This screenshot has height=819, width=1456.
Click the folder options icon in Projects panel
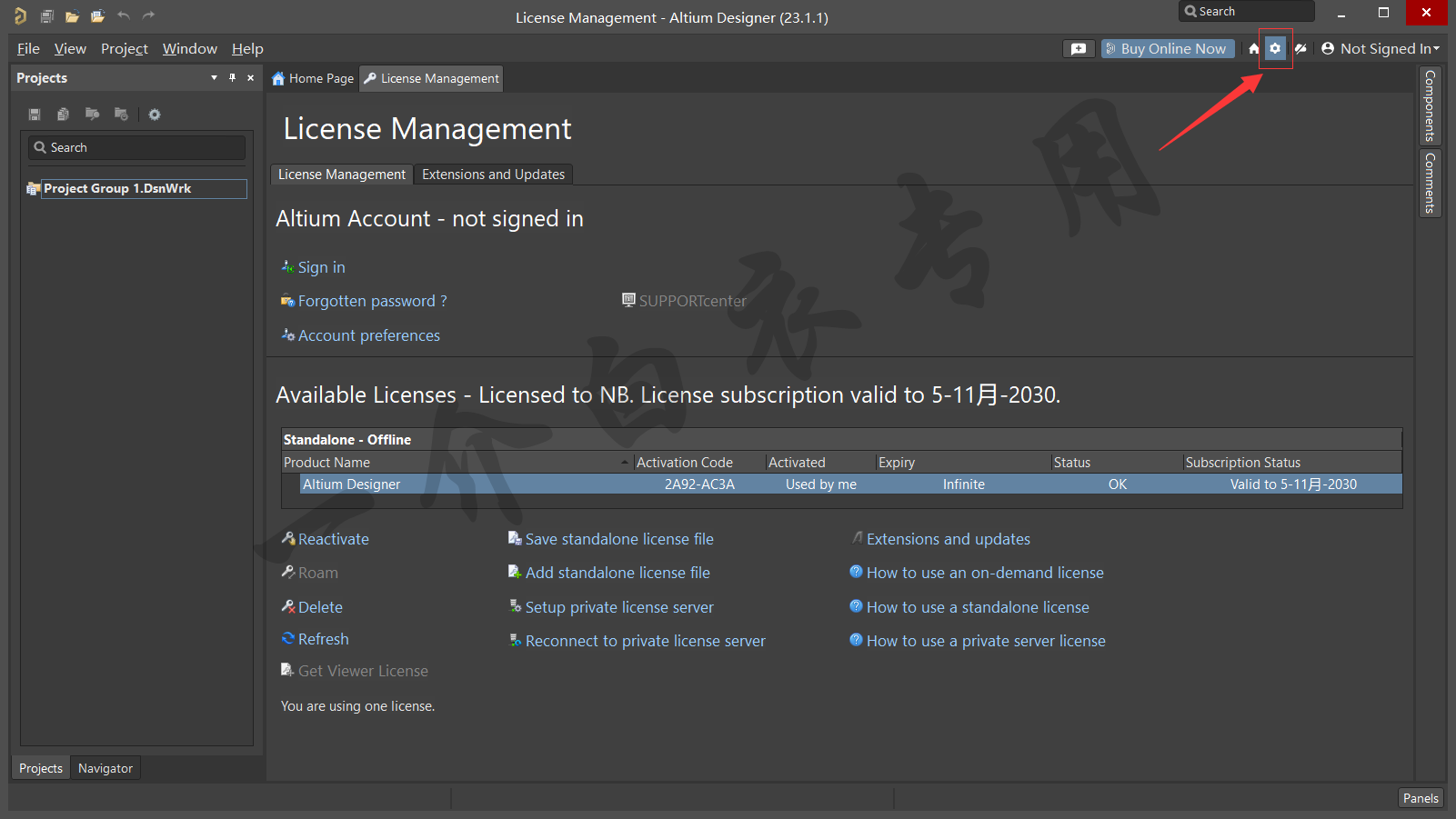pyautogui.click(x=121, y=115)
